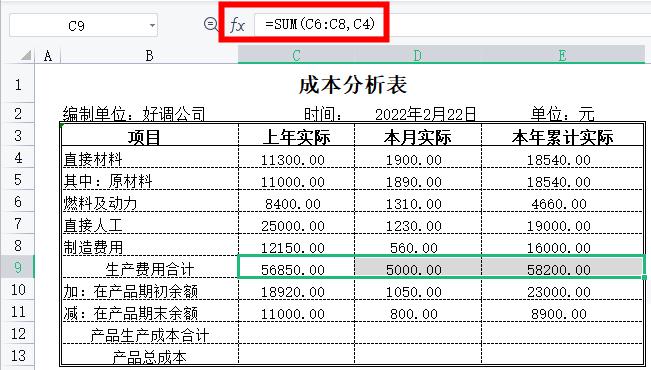Select row 12 header

17,333
